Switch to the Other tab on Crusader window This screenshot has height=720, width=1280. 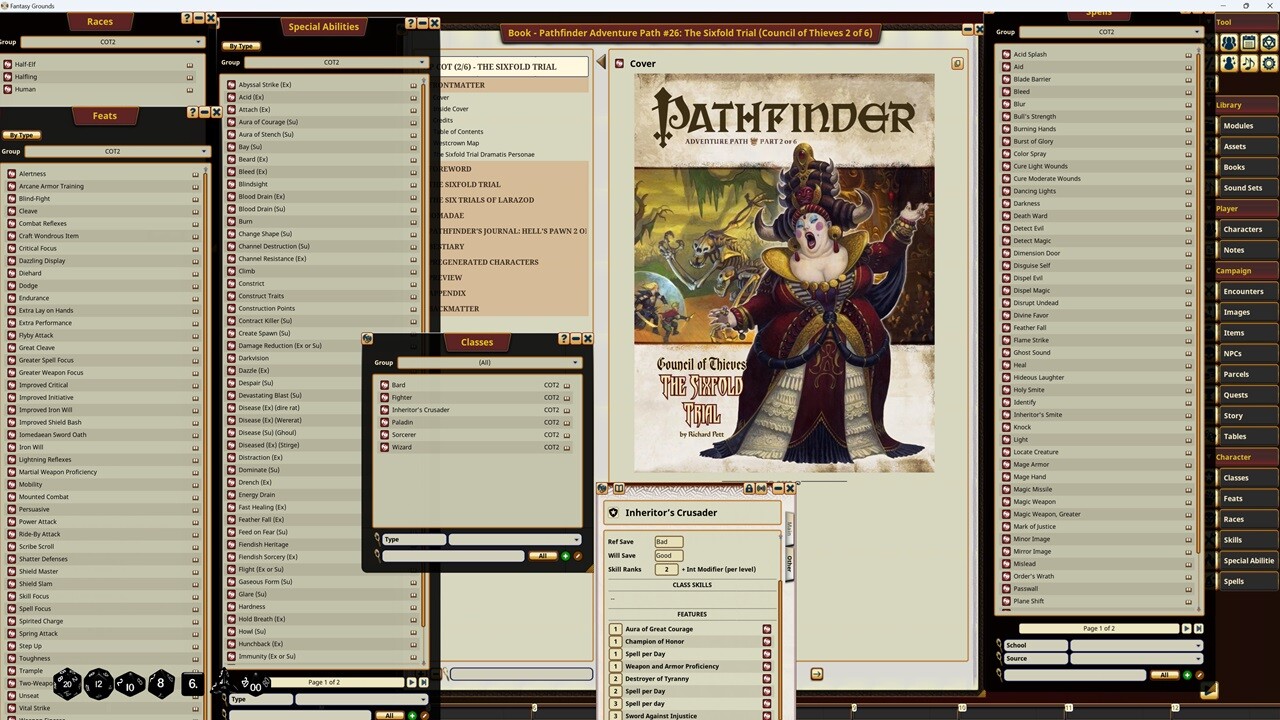click(x=789, y=562)
